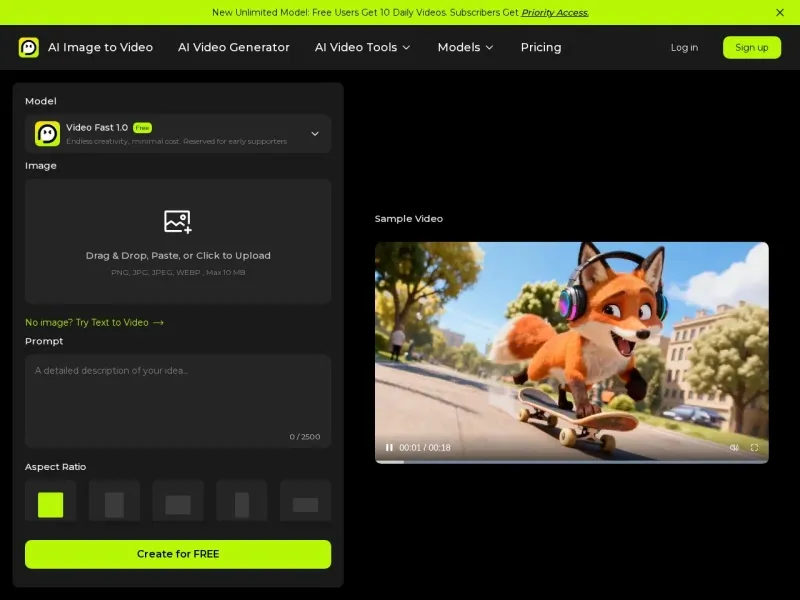800x600 pixels.
Task: Follow the Priority Access link
Action: click(x=554, y=12)
